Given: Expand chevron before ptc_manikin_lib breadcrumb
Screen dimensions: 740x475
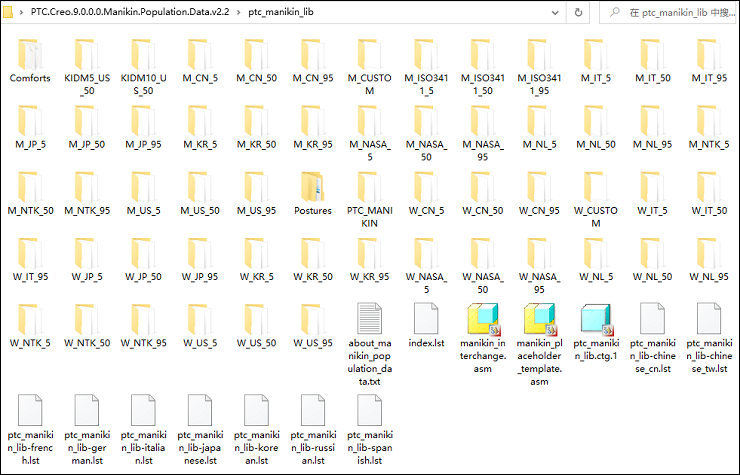Looking at the screenshot, I should 238,12.
